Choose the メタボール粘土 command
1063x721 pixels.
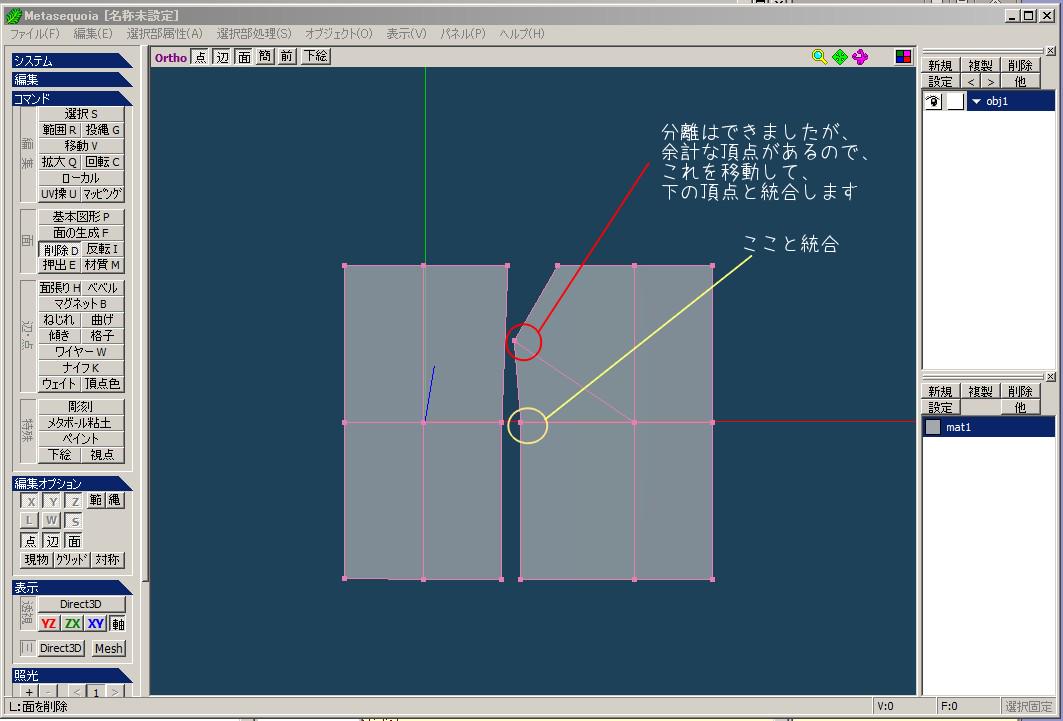81,423
